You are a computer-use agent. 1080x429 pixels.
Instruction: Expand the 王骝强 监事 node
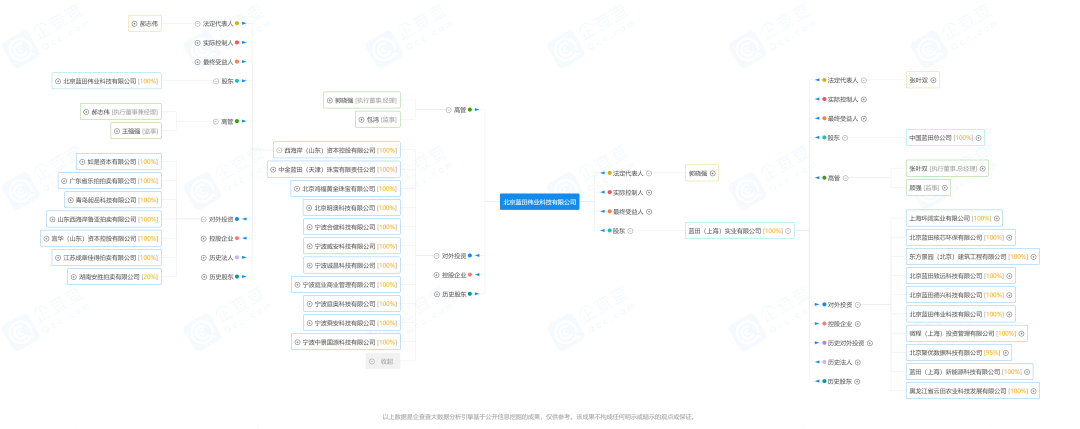pyautogui.click(x=116, y=131)
